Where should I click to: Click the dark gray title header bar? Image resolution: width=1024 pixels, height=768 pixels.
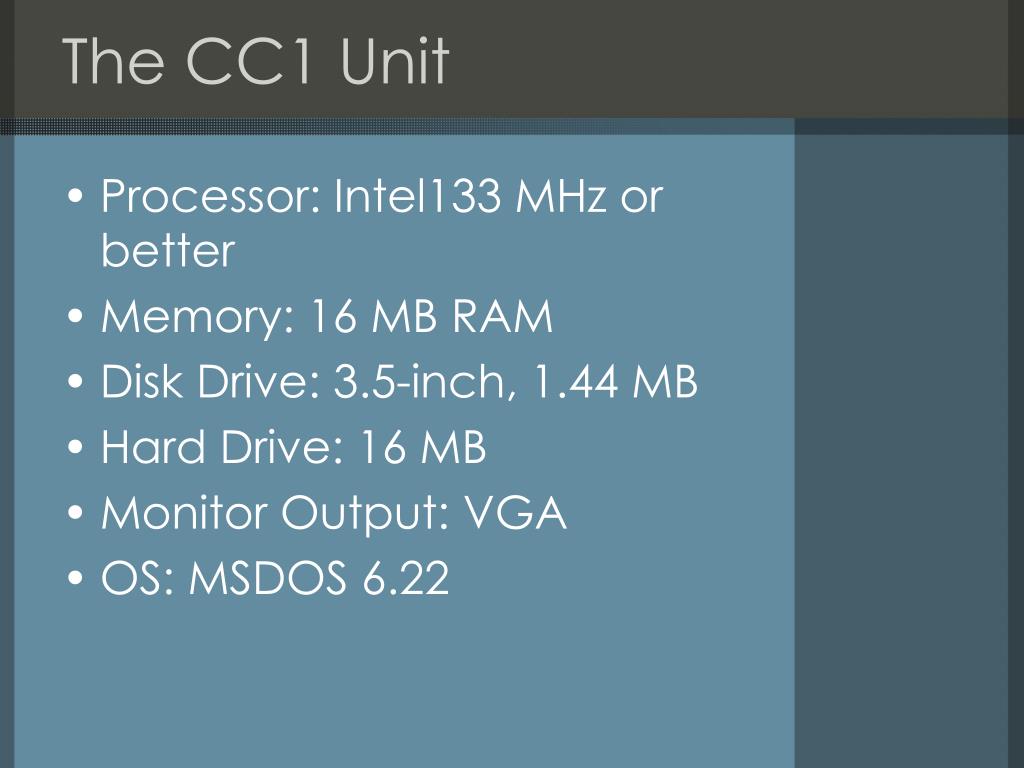tap(512, 59)
